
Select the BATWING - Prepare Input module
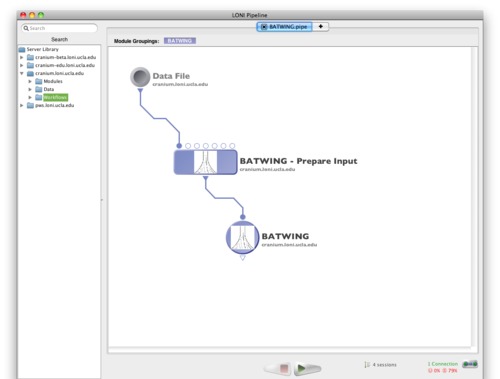(x=205, y=162)
